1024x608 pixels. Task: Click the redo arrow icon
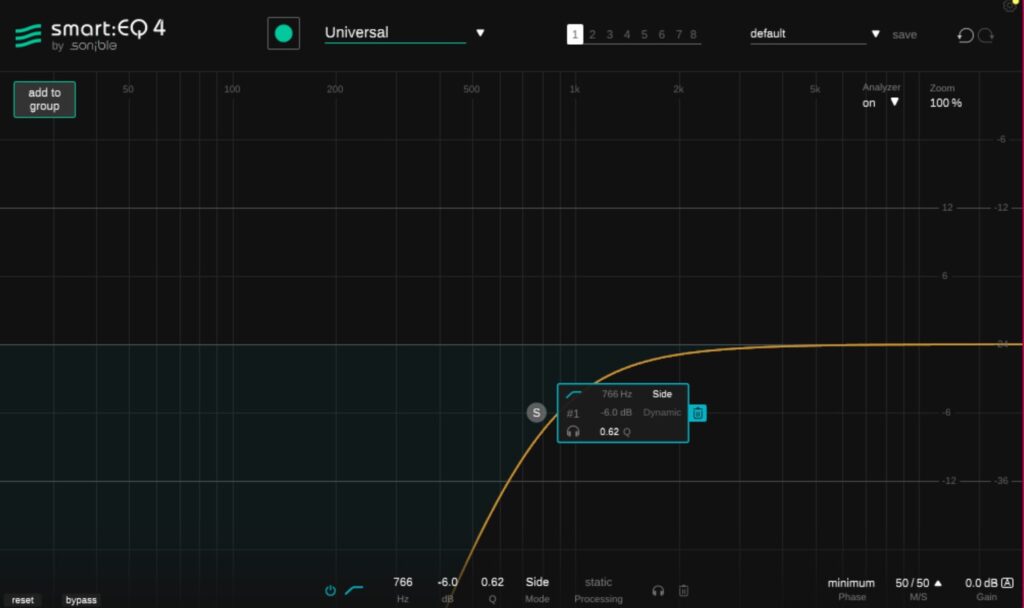986,35
